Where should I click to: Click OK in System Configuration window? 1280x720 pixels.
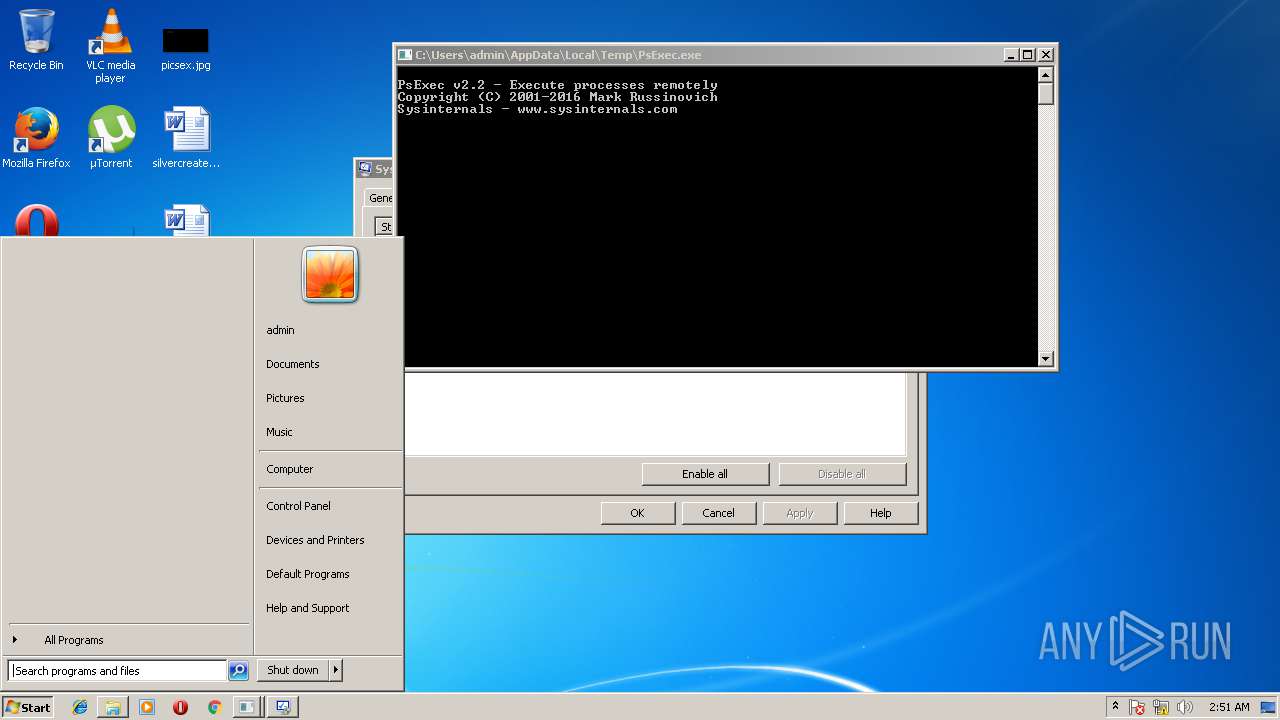point(637,513)
